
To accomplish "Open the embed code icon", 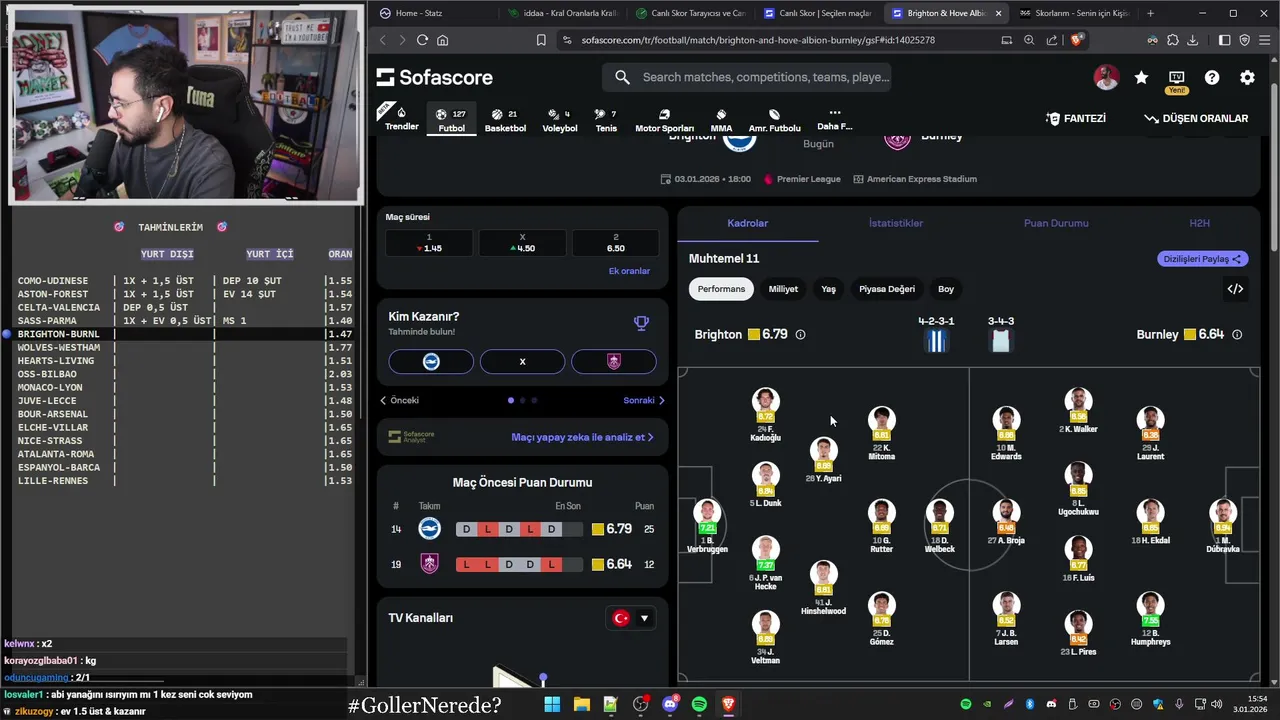I will (x=1235, y=289).
